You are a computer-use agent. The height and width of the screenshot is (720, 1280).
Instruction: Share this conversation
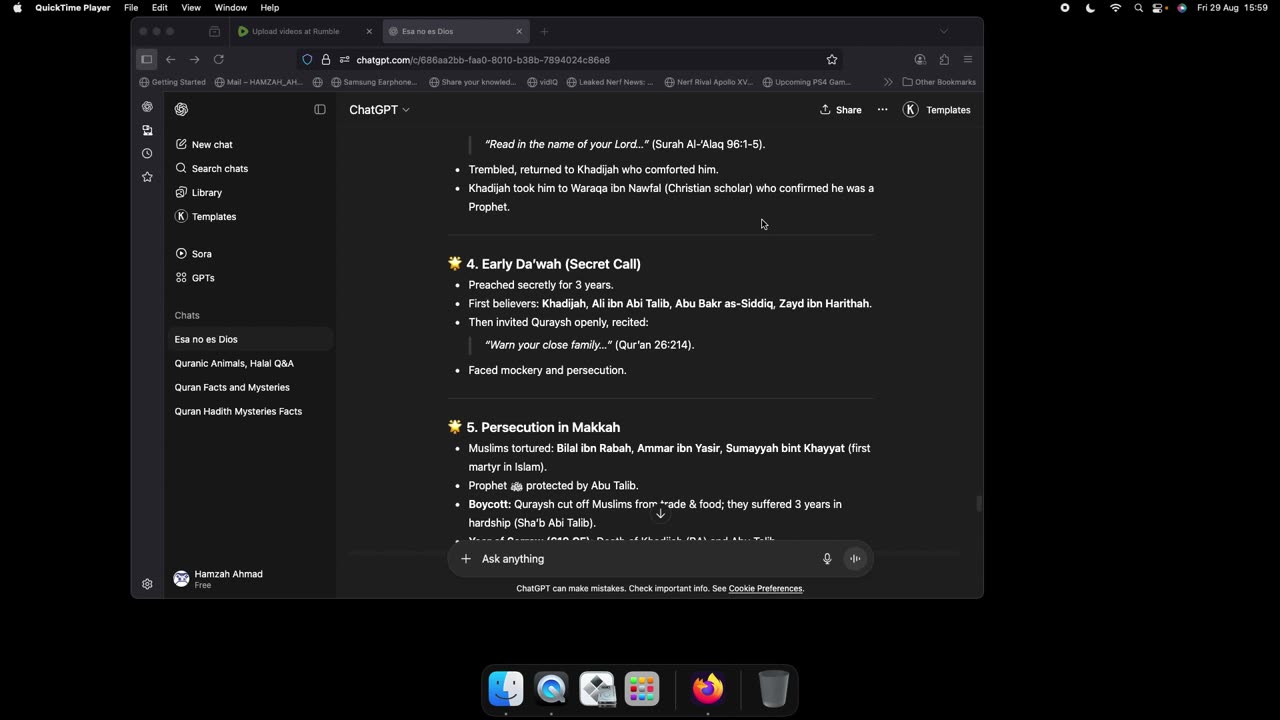pyautogui.click(x=841, y=110)
